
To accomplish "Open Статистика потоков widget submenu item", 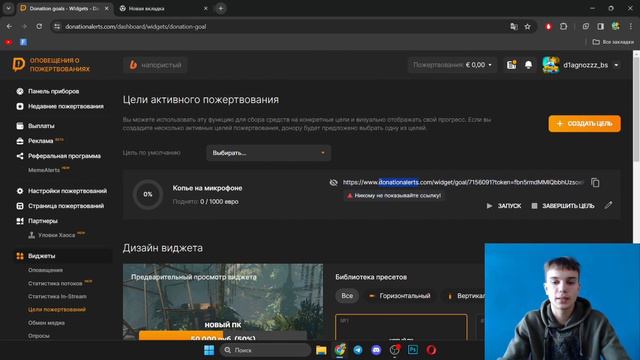I will coord(55,283).
